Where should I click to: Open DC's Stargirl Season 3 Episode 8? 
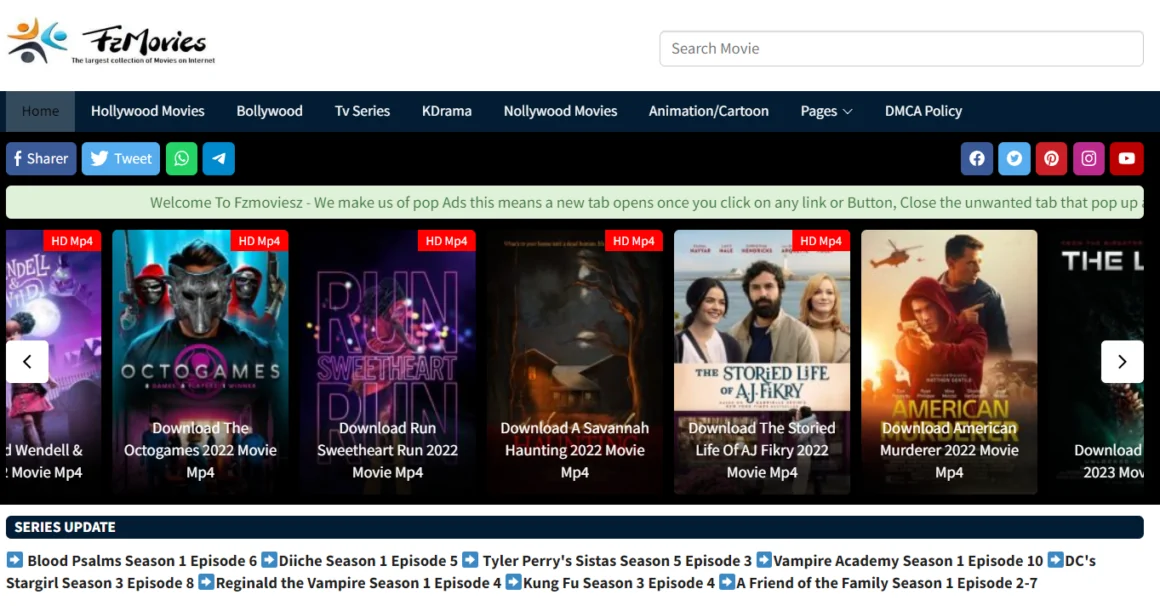(x=100, y=583)
